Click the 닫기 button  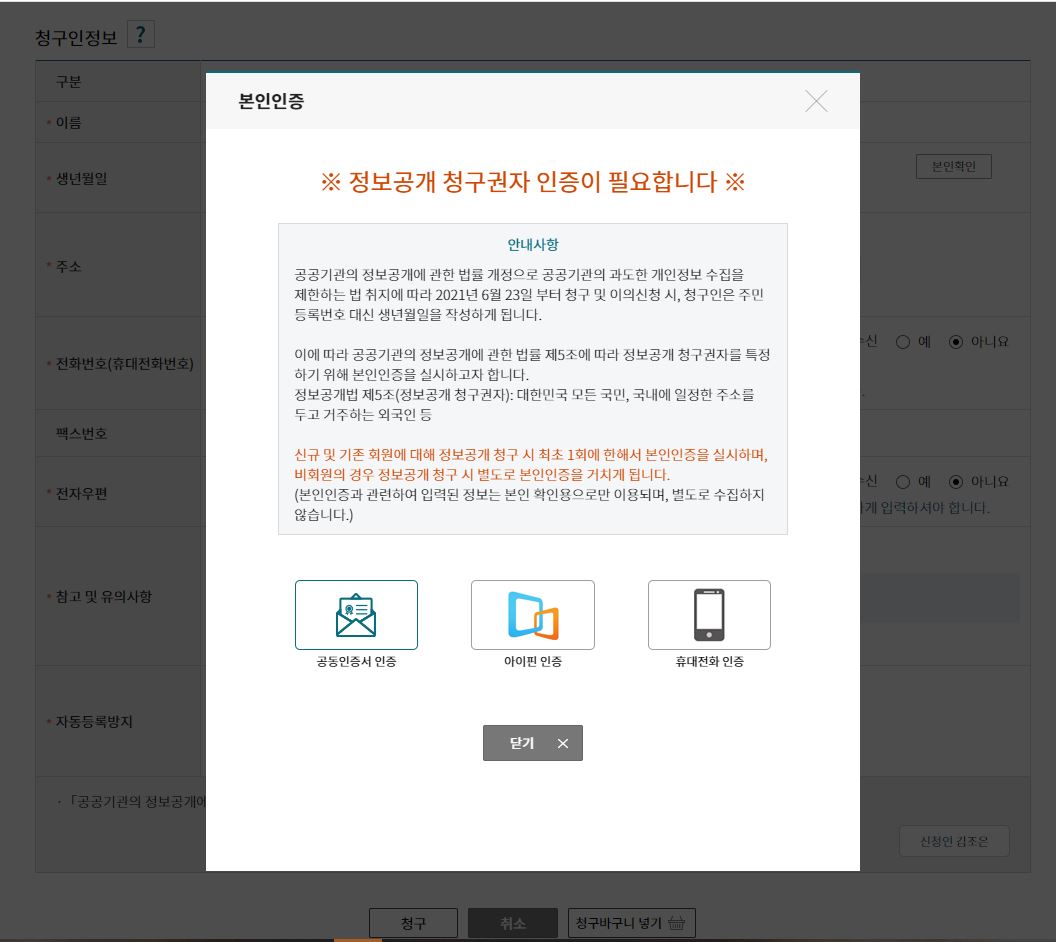[533, 743]
